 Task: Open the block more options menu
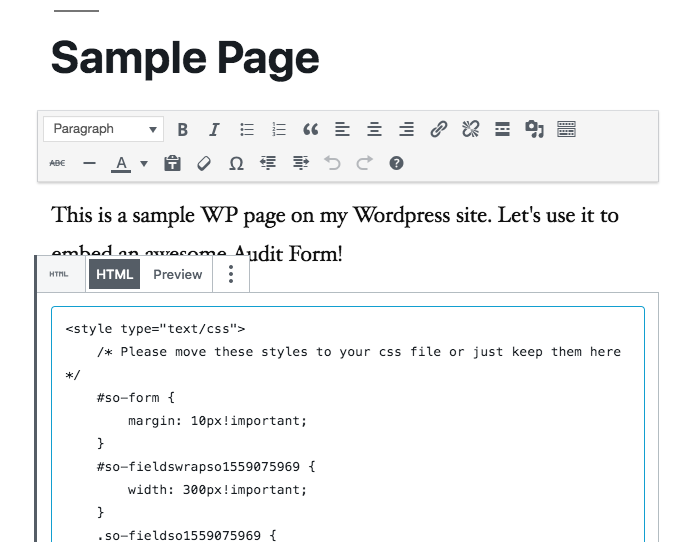click(231, 274)
